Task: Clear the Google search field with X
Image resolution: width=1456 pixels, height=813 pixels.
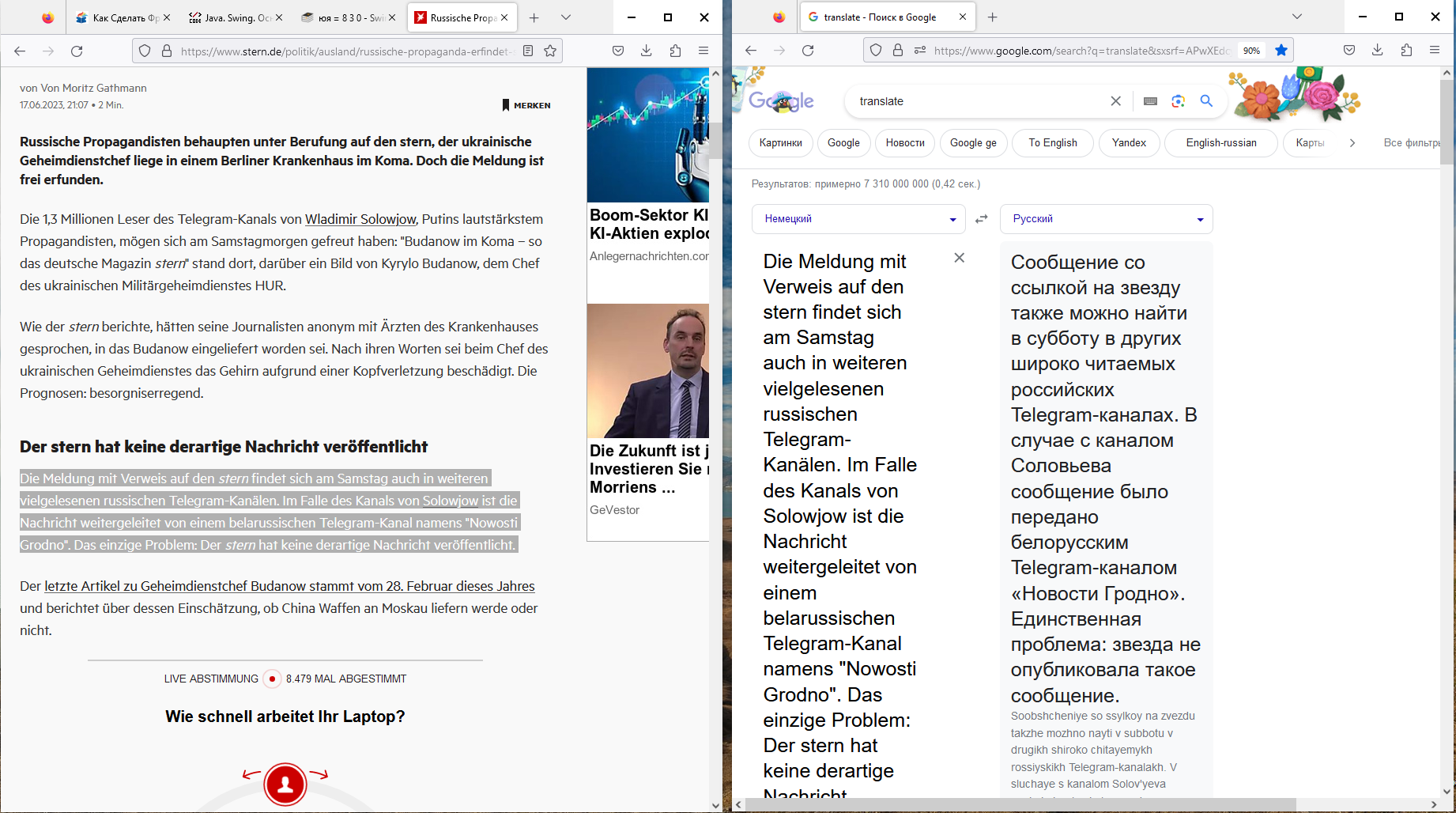Action: (1115, 101)
